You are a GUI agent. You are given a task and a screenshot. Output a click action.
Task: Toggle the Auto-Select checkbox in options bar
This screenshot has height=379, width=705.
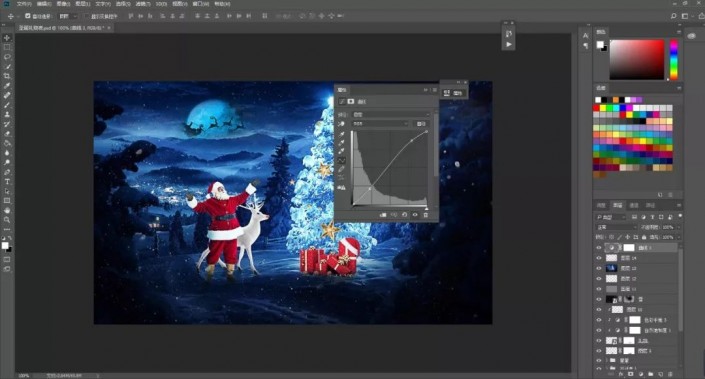pos(27,16)
